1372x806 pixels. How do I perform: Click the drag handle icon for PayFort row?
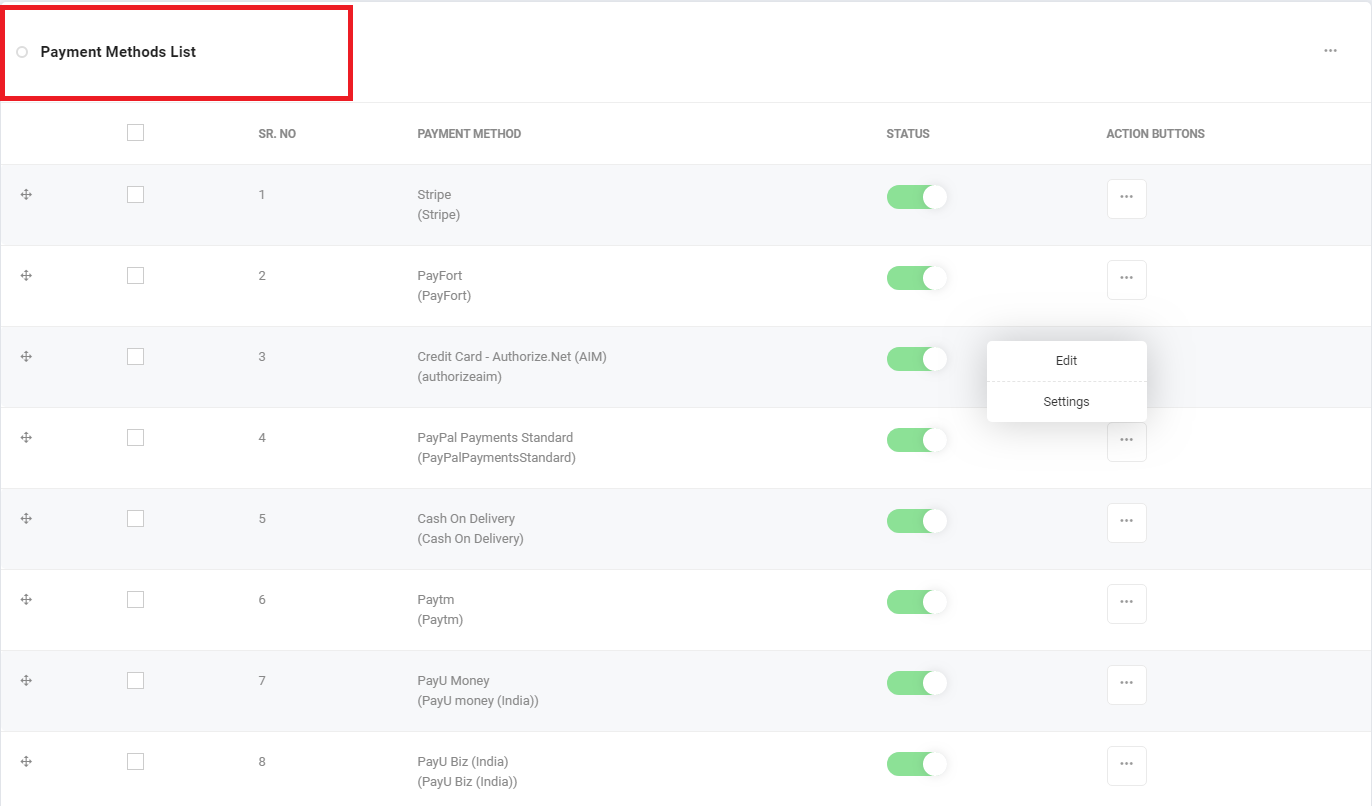(27, 275)
